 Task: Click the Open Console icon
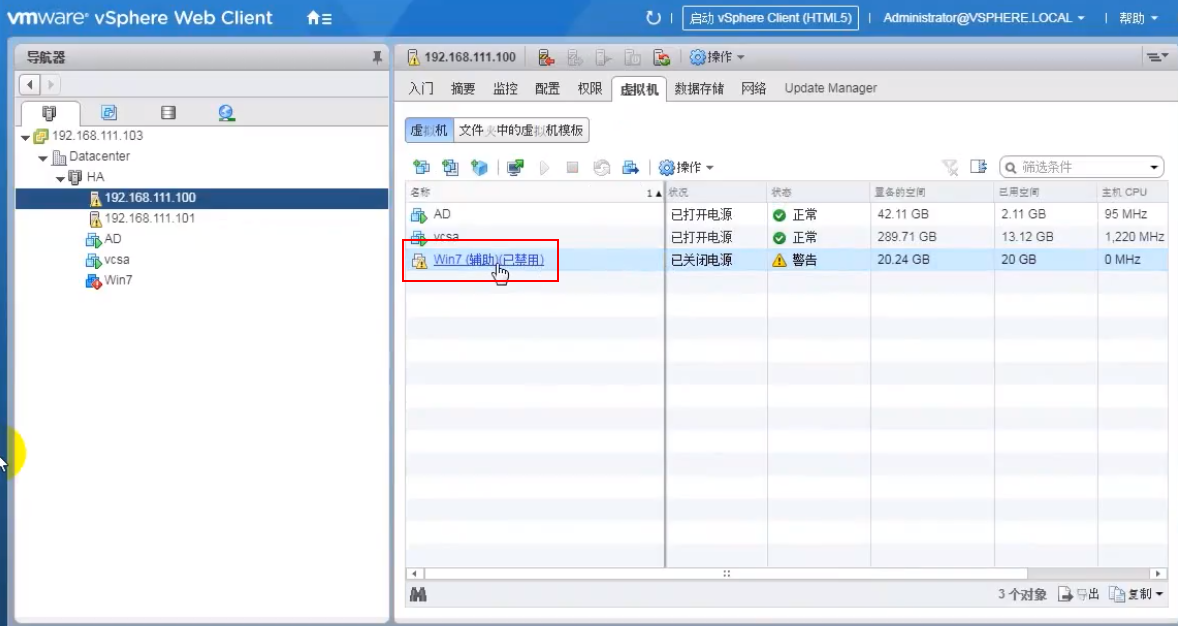click(515, 167)
